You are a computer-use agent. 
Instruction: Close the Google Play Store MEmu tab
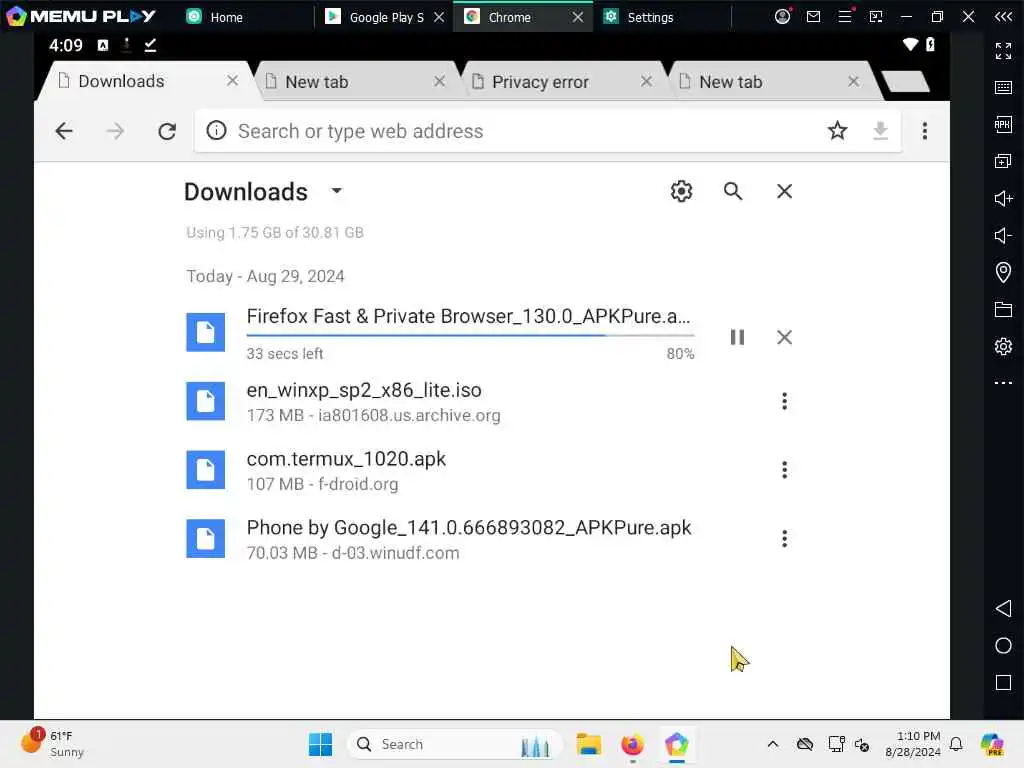[x=440, y=17]
